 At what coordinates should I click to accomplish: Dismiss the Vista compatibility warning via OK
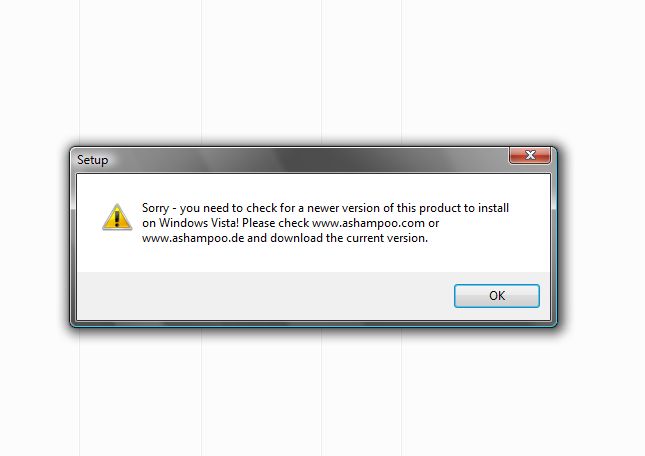pos(497,296)
